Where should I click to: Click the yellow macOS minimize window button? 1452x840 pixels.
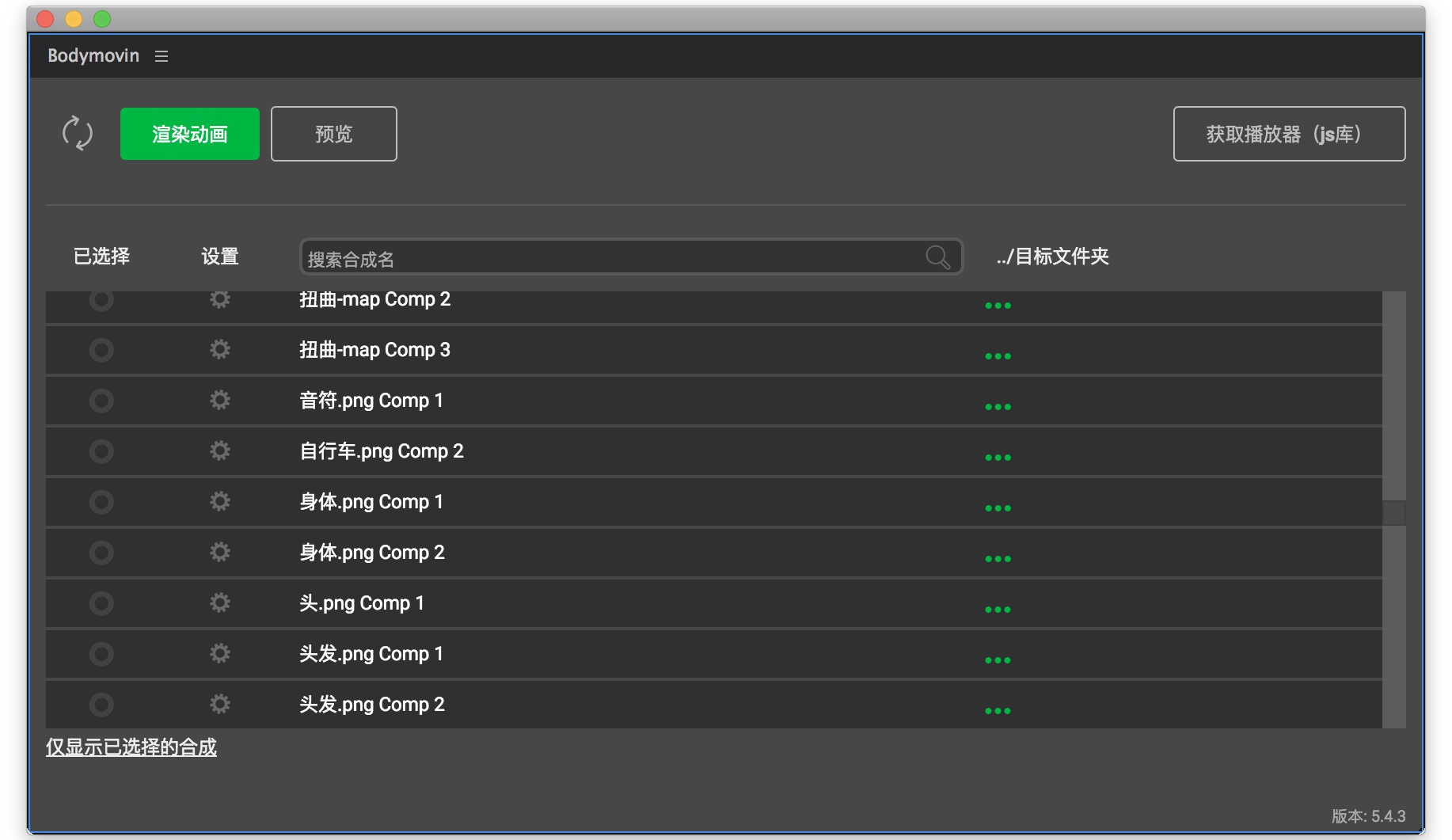(x=74, y=18)
